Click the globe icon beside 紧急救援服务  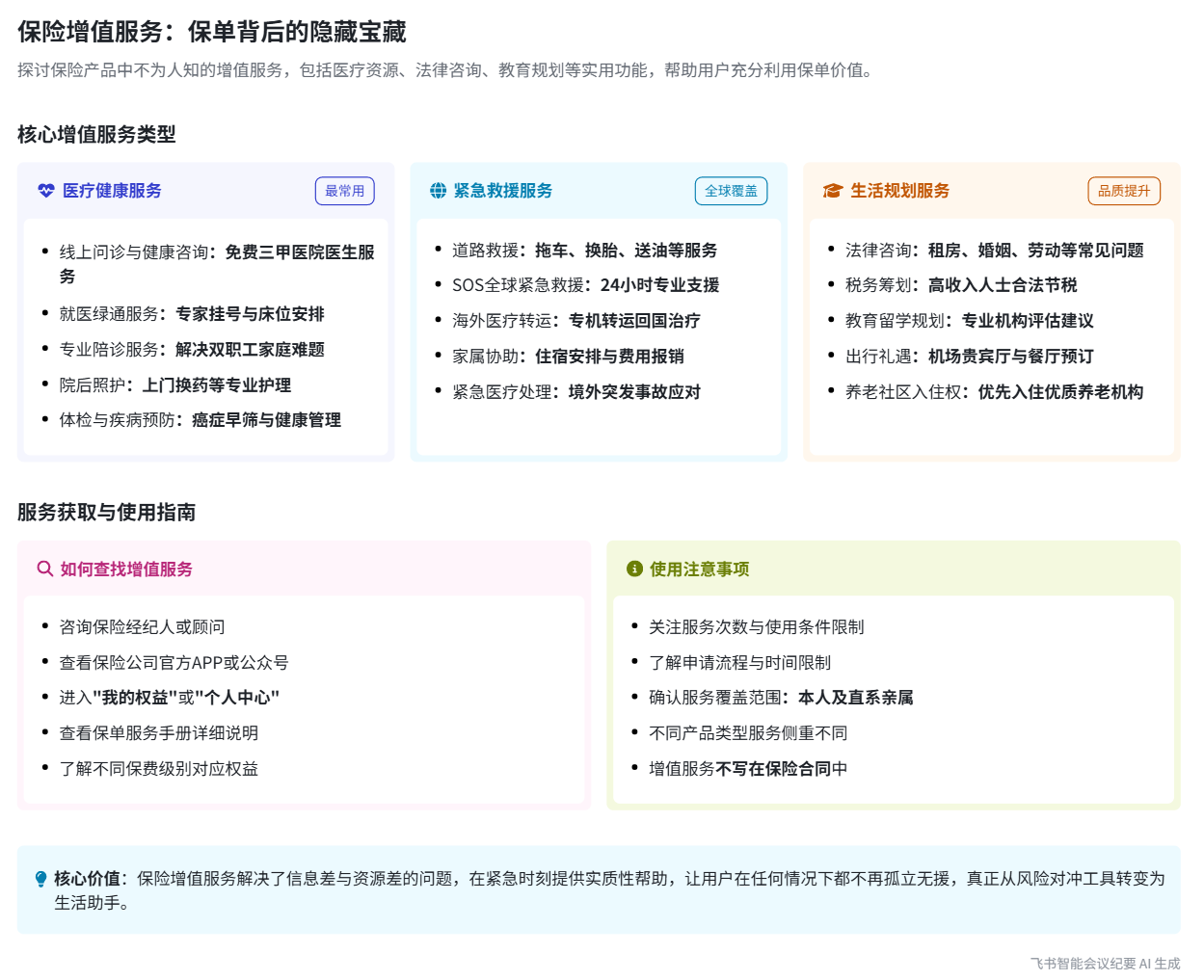[438, 191]
